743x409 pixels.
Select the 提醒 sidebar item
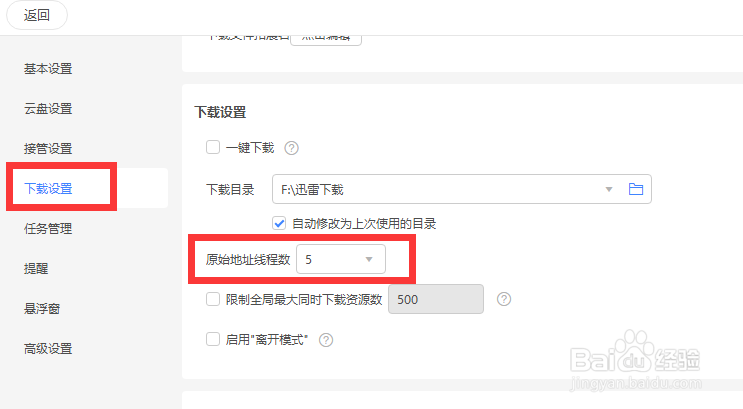(x=36, y=268)
